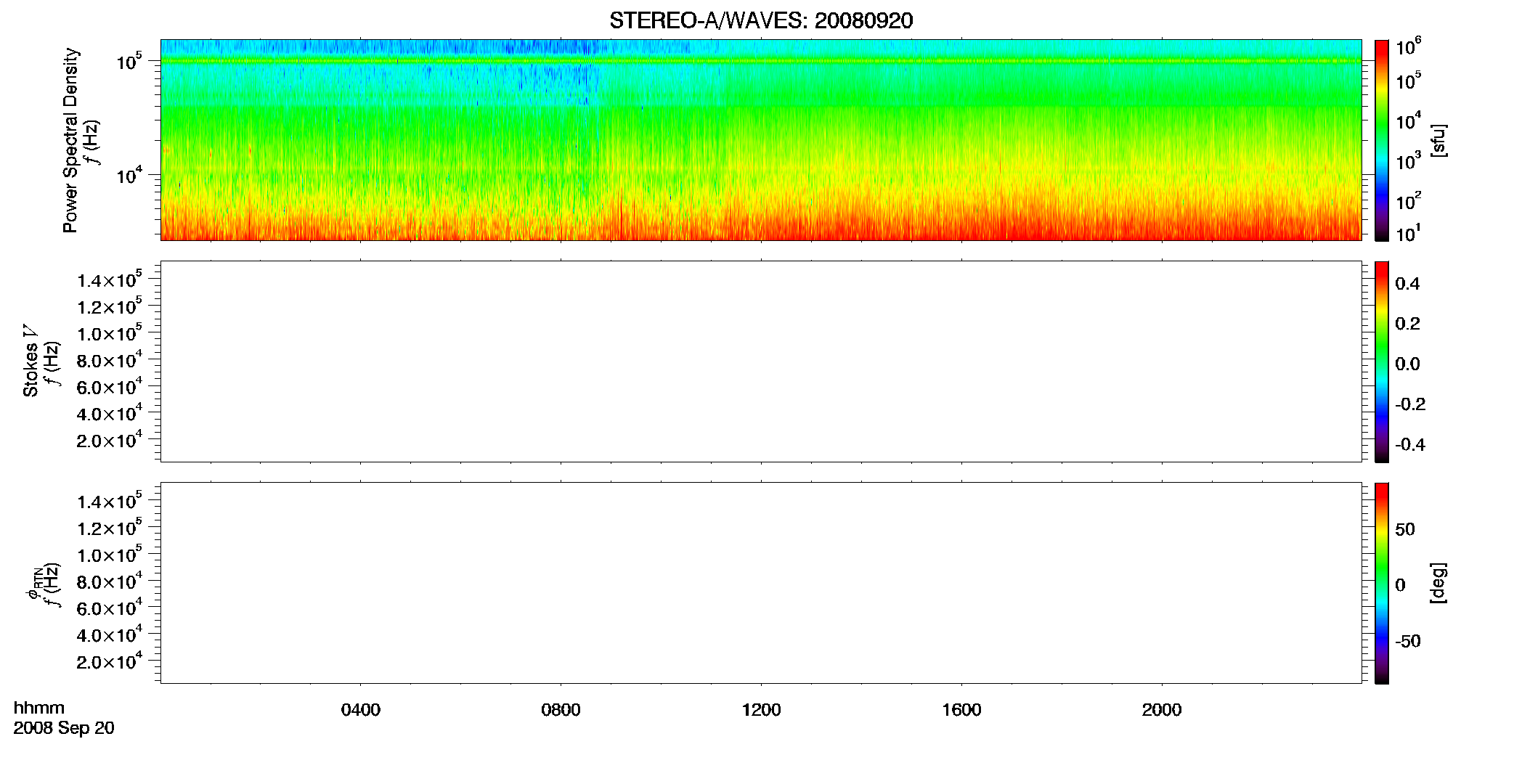Click the [deg] colorbar unit label
Image resolution: width=1522 pixels, height=784 pixels.
click(x=1438, y=583)
